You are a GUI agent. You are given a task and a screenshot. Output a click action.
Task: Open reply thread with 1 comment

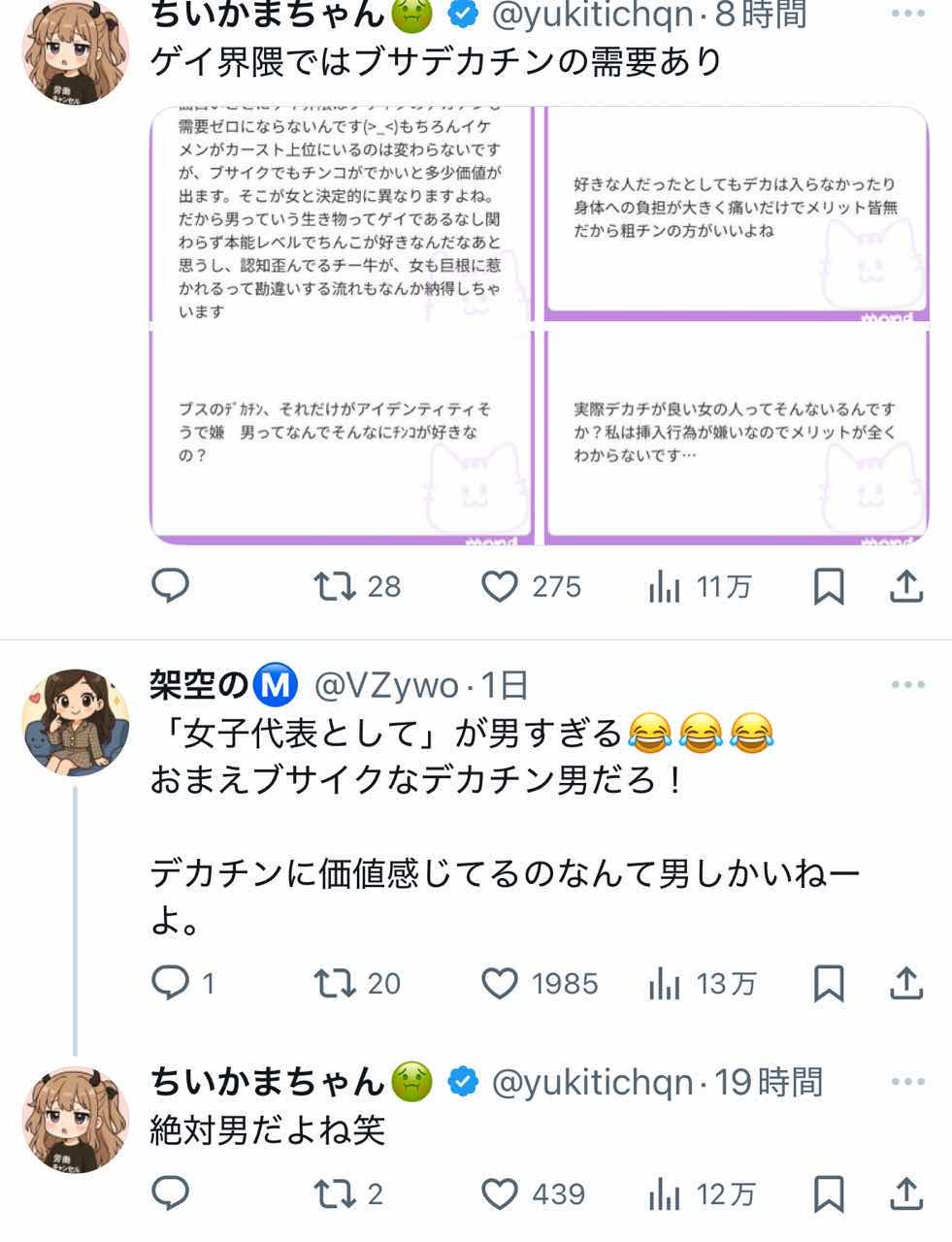[x=182, y=983]
